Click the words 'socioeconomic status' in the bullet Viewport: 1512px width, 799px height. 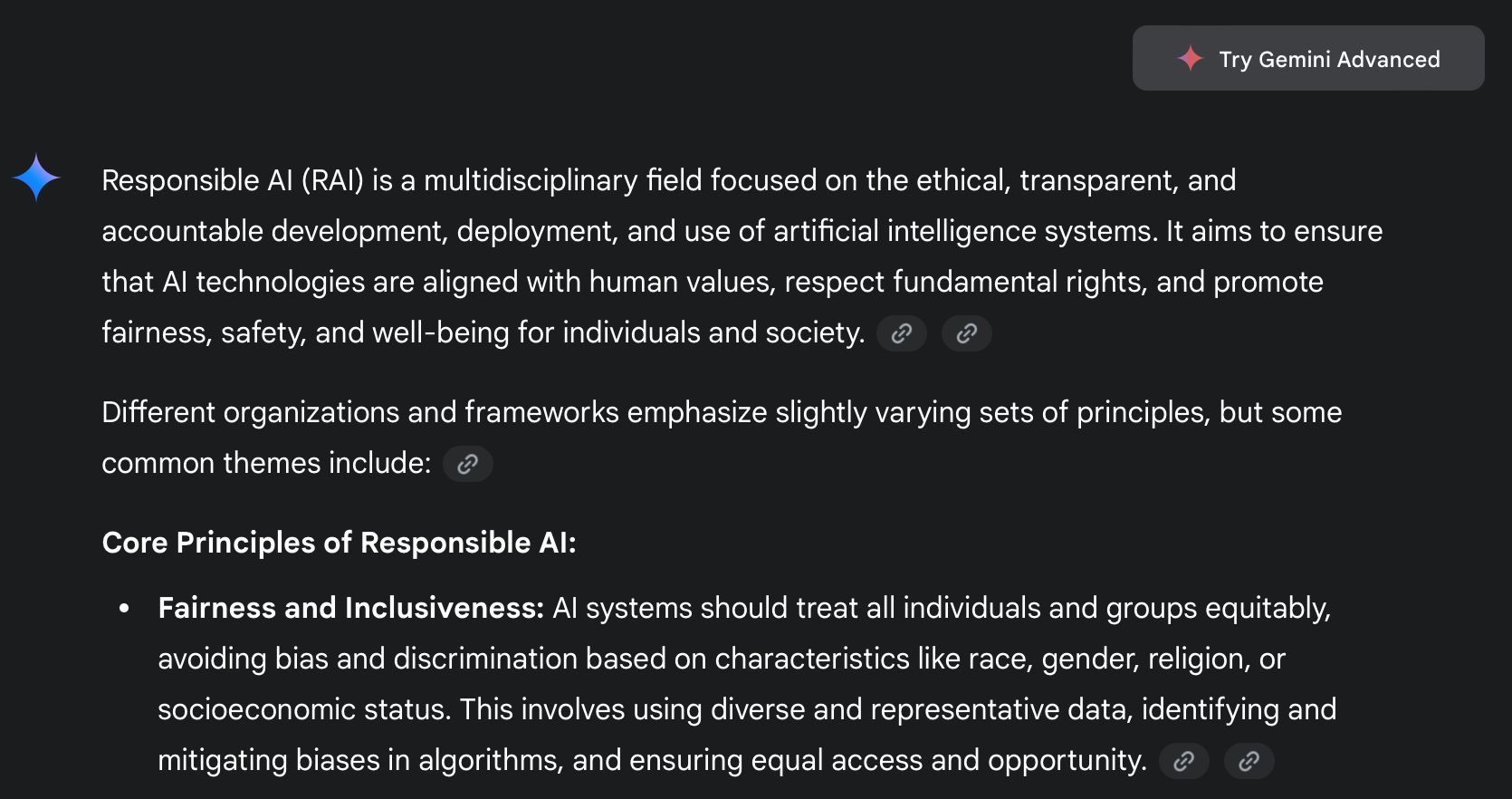click(x=303, y=709)
